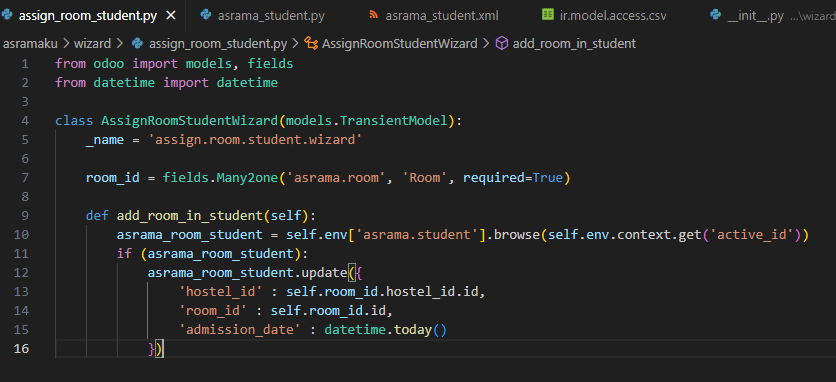Open the ir.model.access.csv tab
Image resolution: width=836 pixels, height=382 pixels.
pos(604,15)
